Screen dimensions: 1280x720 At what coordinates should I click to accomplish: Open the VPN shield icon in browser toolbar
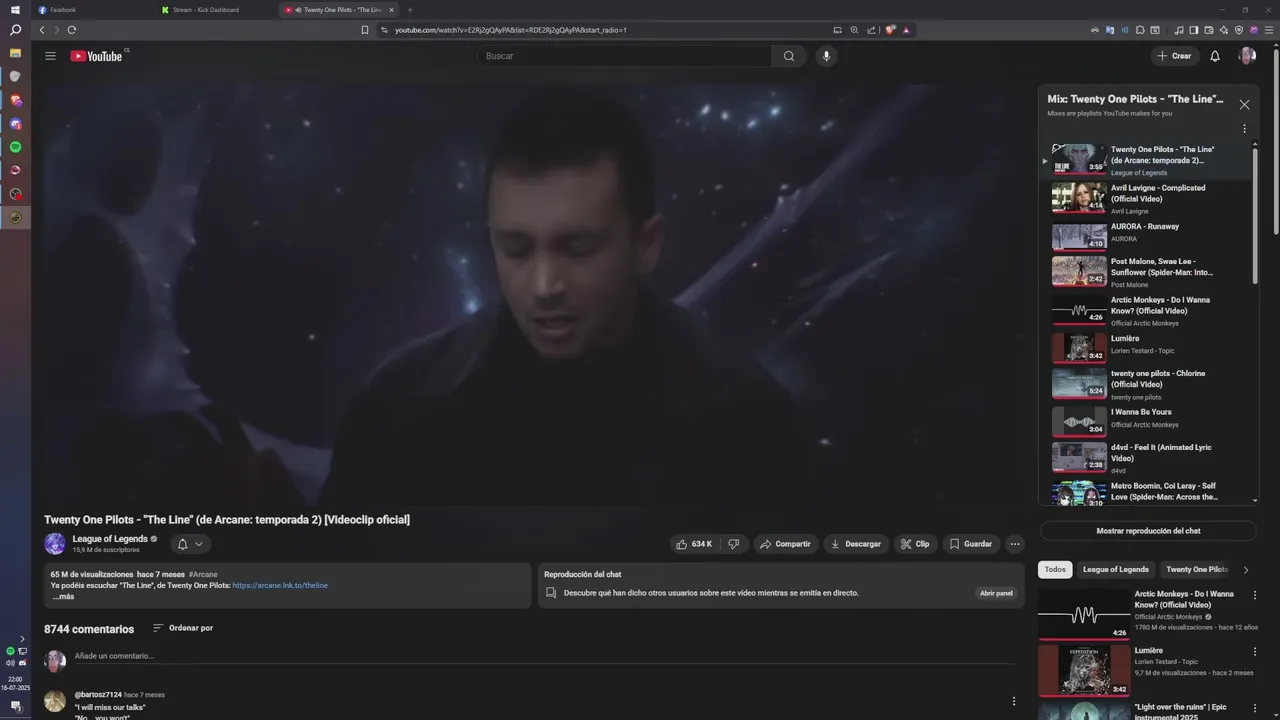(1239, 30)
